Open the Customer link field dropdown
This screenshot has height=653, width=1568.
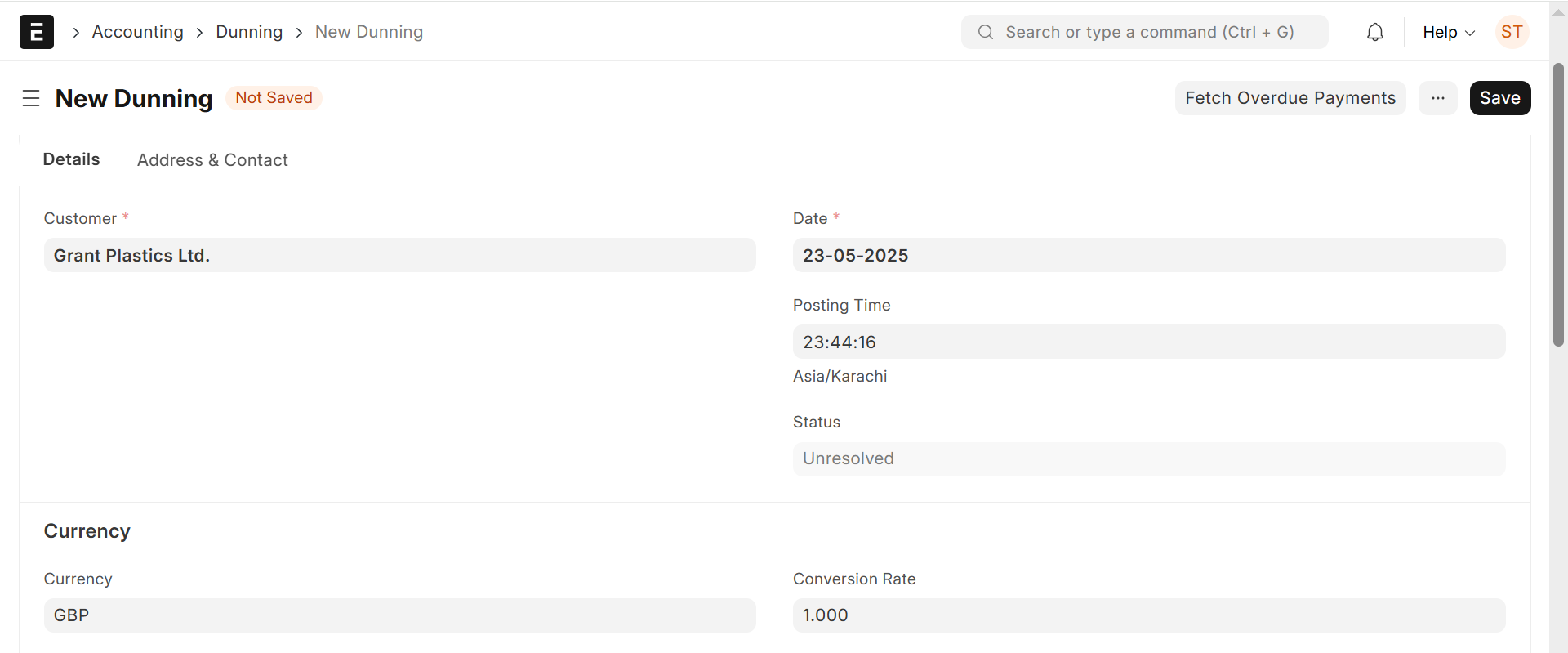tap(399, 256)
